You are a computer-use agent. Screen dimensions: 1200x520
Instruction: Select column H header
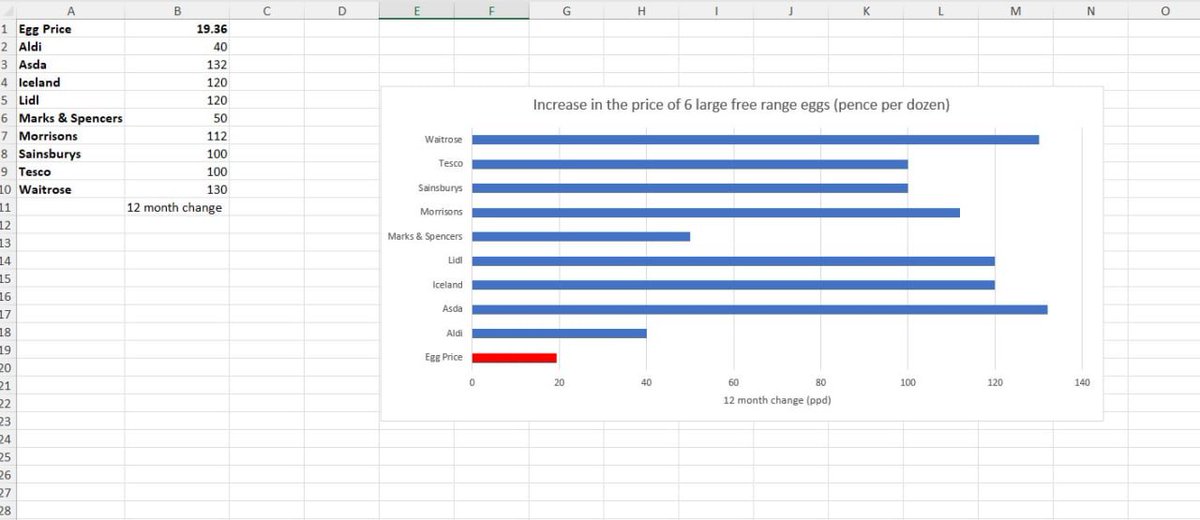[x=641, y=10]
